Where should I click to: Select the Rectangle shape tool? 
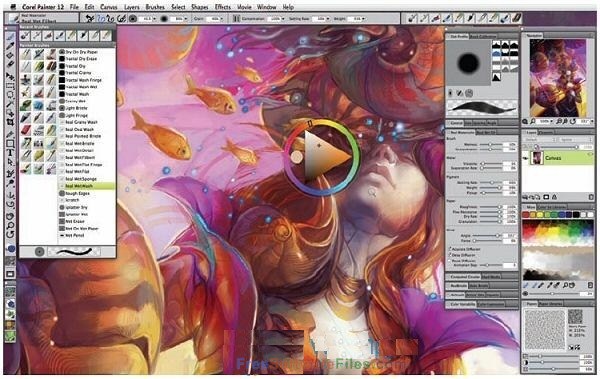(10, 144)
